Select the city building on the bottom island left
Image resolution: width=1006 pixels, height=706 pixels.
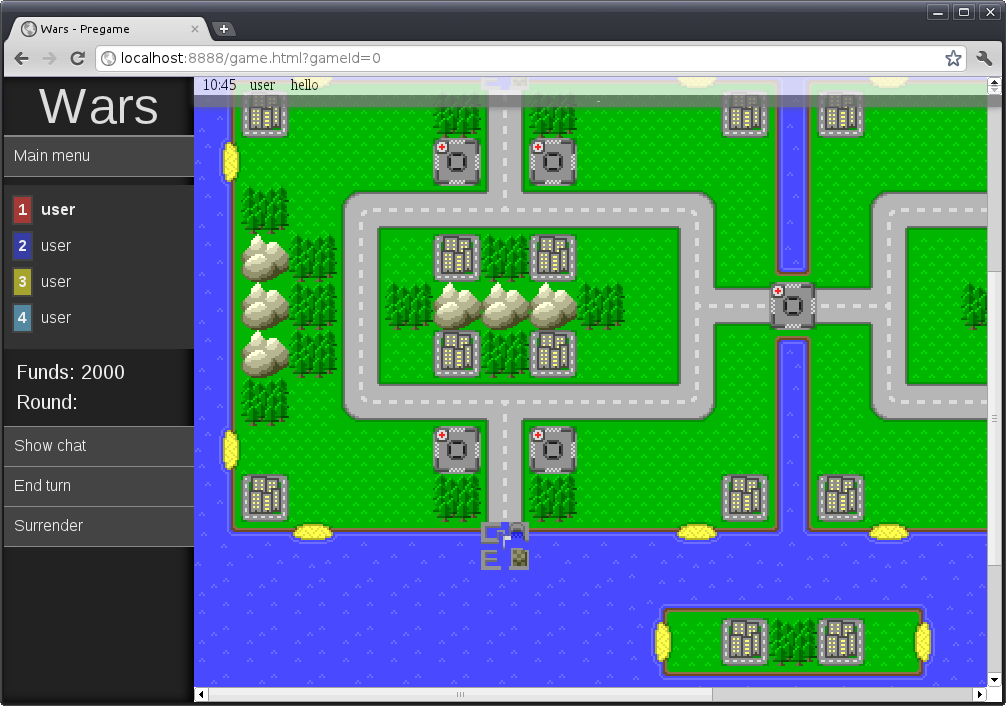click(745, 641)
